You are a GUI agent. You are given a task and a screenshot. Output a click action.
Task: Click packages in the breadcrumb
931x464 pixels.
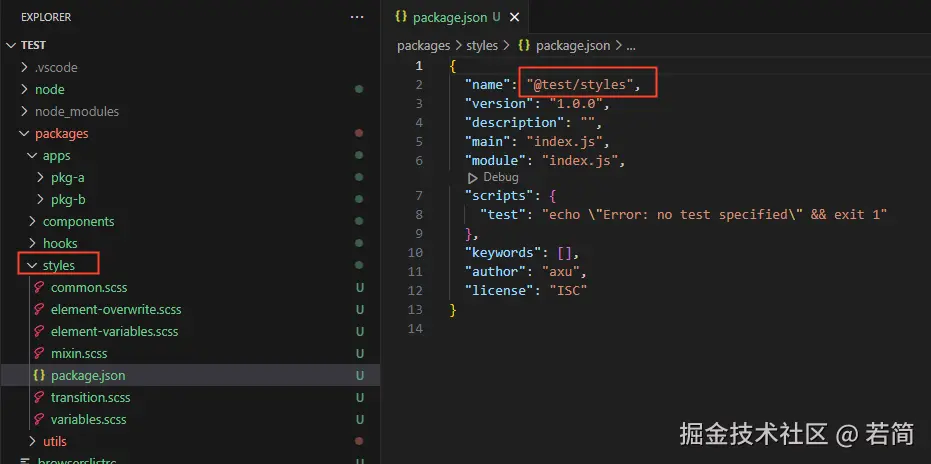click(x=423, y=46)
